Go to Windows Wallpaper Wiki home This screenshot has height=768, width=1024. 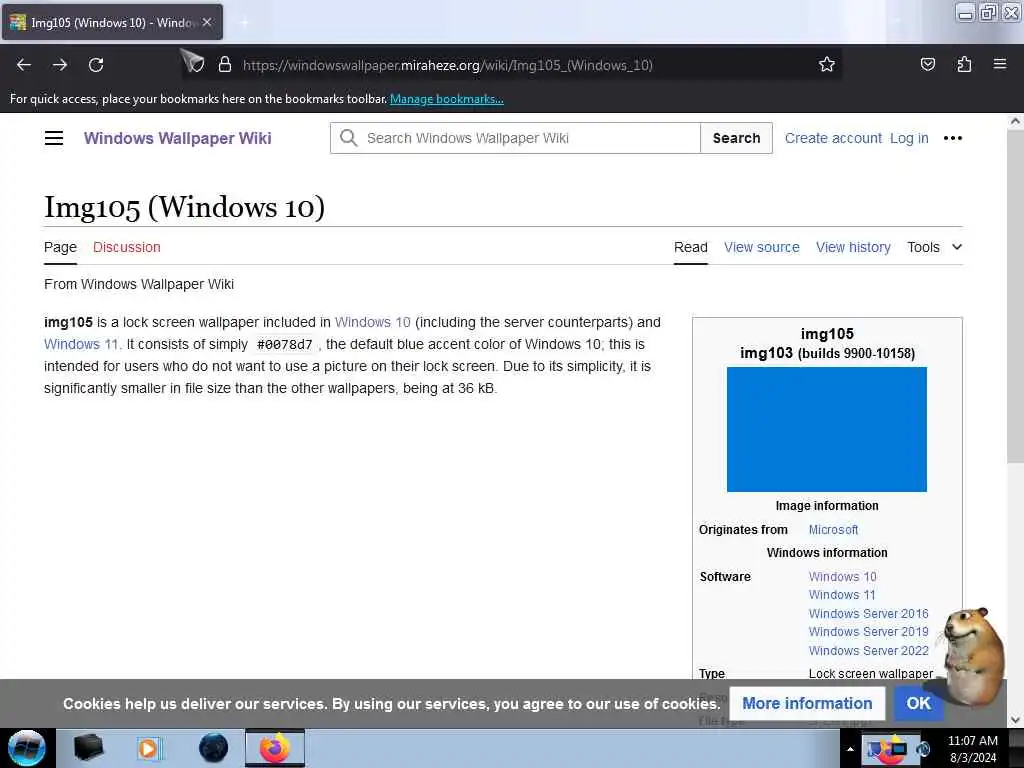tap(178, 138)
